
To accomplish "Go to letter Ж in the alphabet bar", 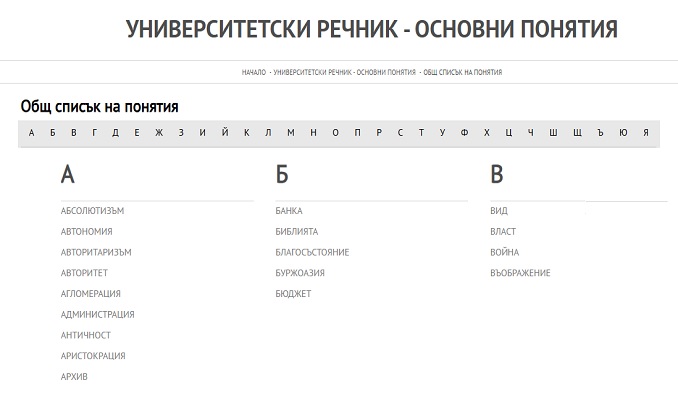I will coord(159,133).
